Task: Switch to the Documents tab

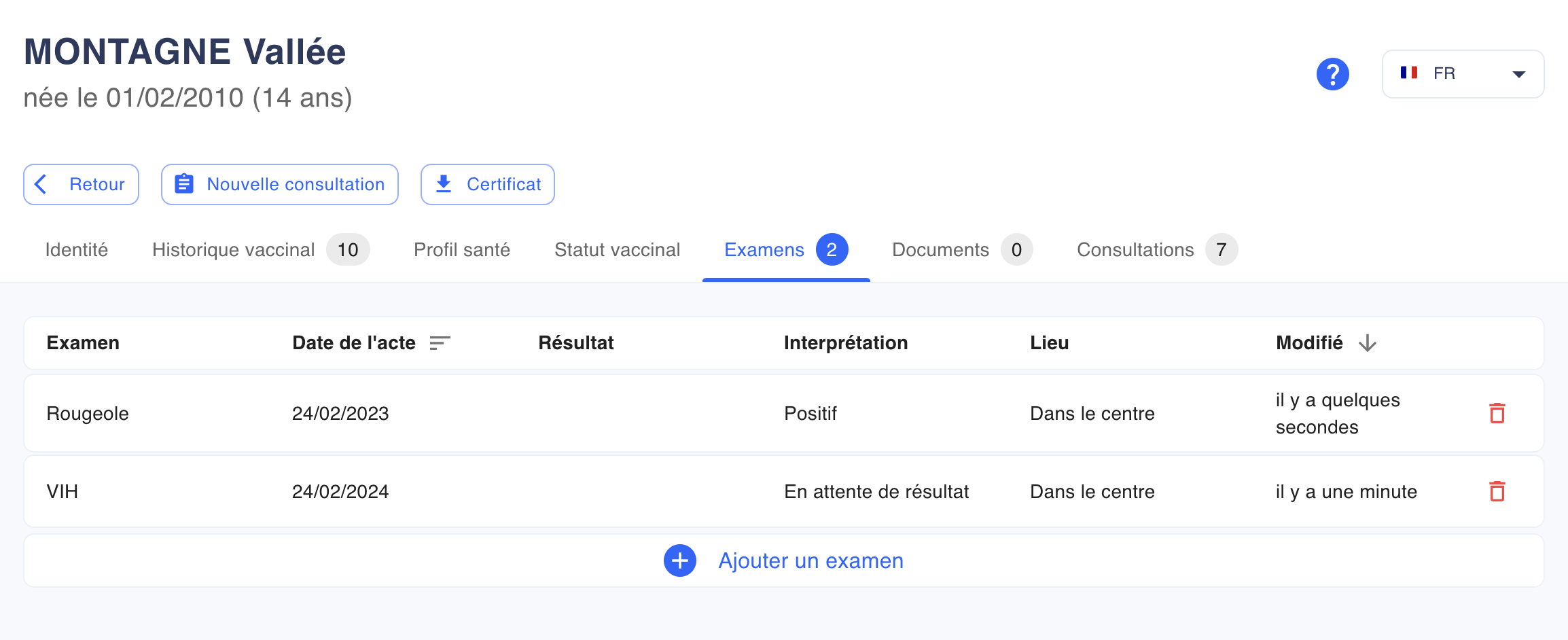Action: [x=962, y=249]
